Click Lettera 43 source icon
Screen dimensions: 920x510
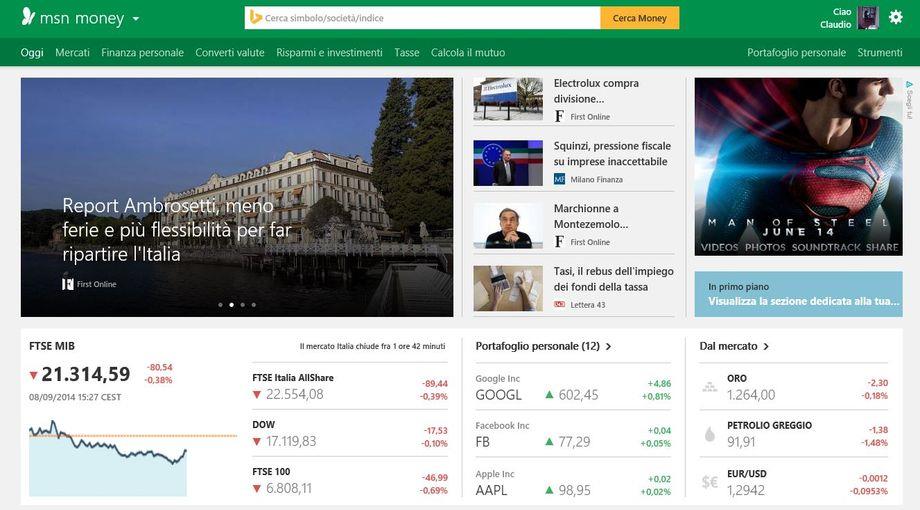click(559, 305)
